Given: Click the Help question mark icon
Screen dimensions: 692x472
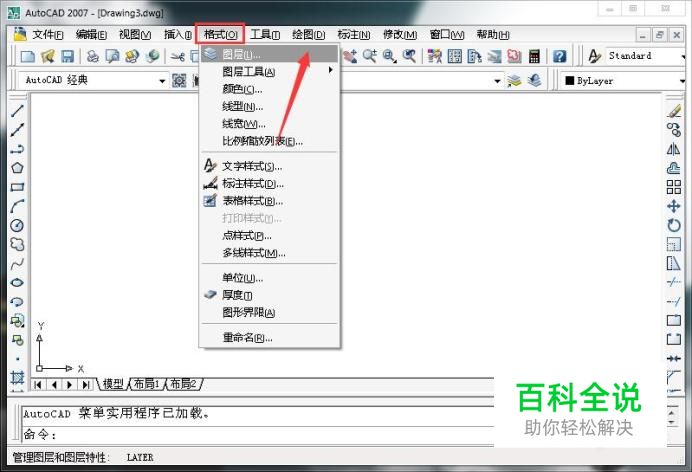Looking at the screenshot, I should [560, 56].
